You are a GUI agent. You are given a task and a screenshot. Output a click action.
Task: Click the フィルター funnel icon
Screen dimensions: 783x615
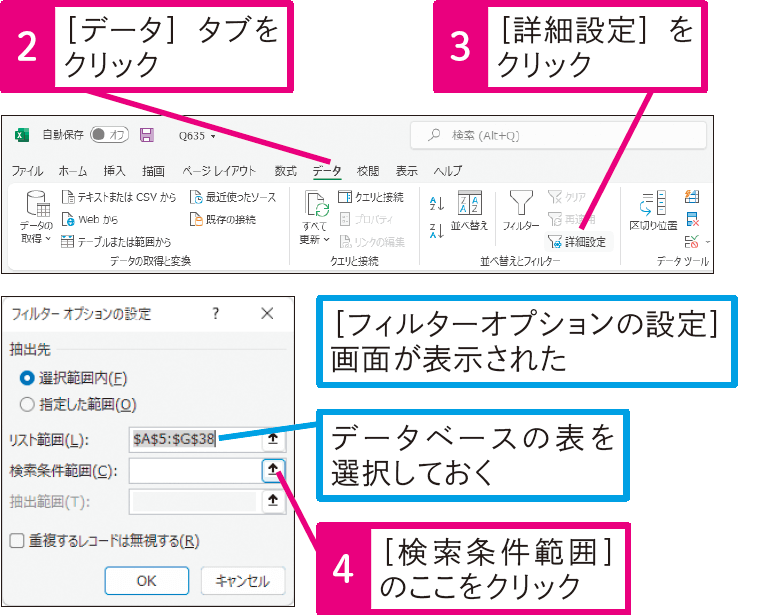point(521,204)
